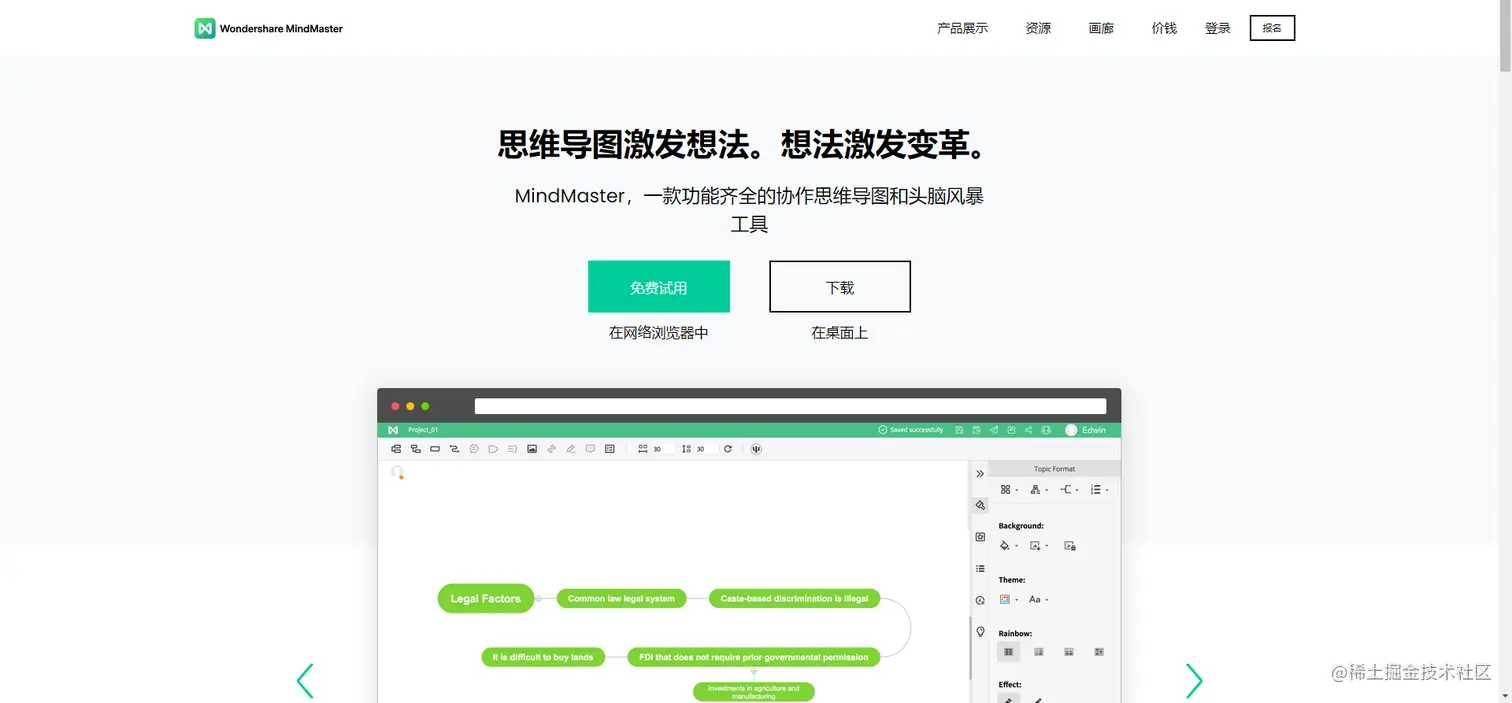The width and height of the screenshot is (1512, 703).
Task: Open the Theme color palette dropdown
Action: pos(1010,599)
